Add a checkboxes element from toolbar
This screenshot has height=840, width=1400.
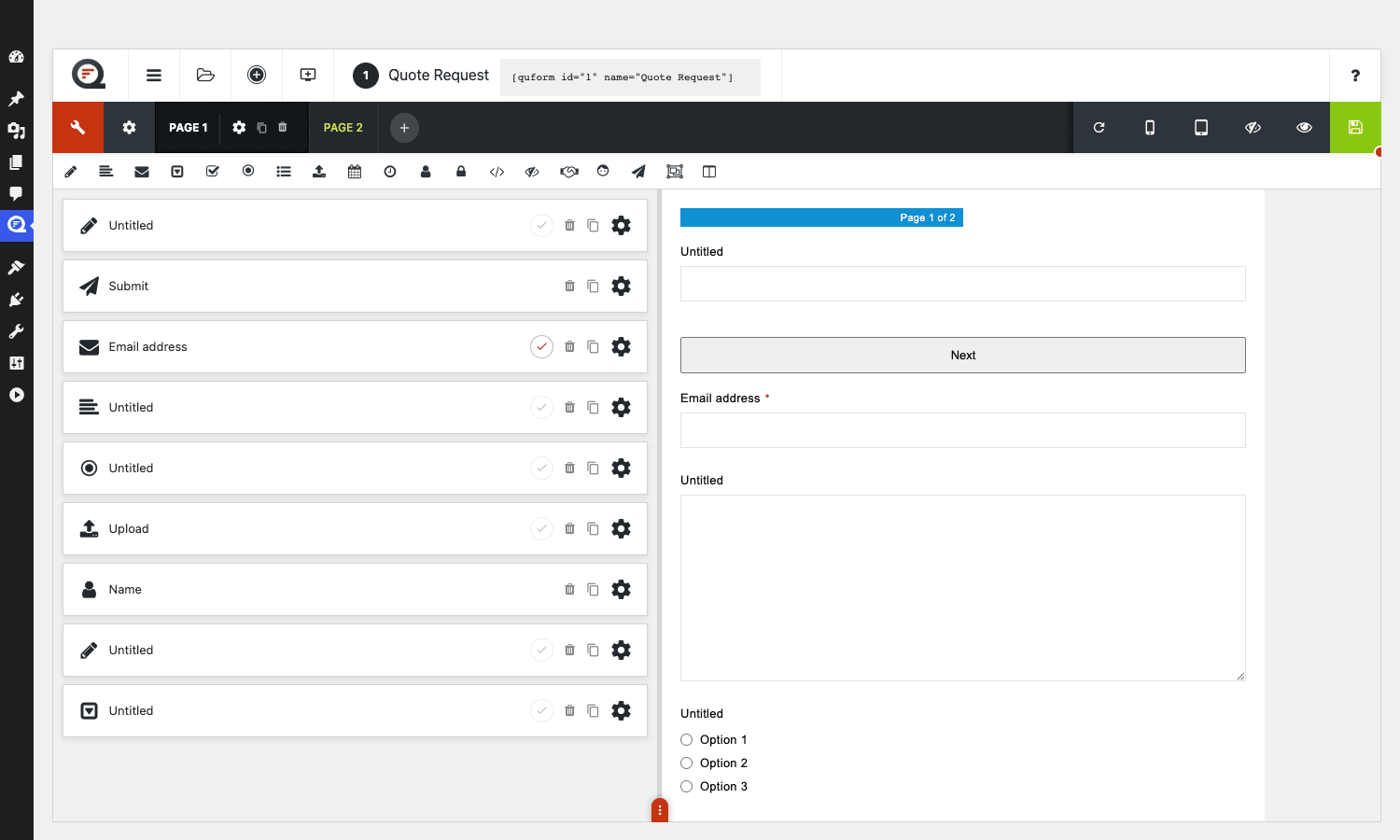pyautogui.click(x=213, y=172)
